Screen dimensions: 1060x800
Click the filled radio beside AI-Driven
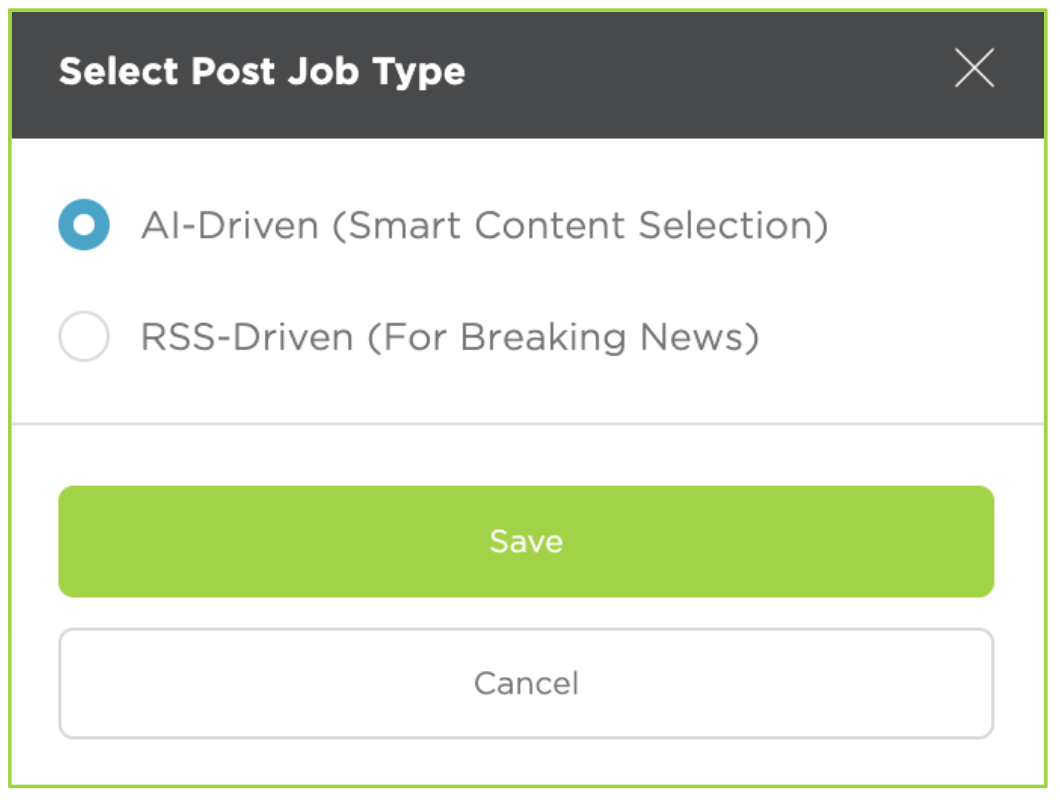click(x=84, y=225)
